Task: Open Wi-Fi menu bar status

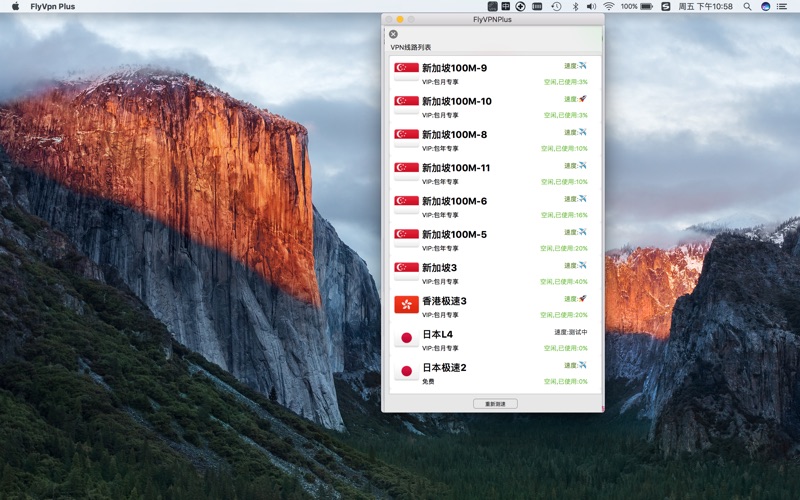Action: pos(609,7)
